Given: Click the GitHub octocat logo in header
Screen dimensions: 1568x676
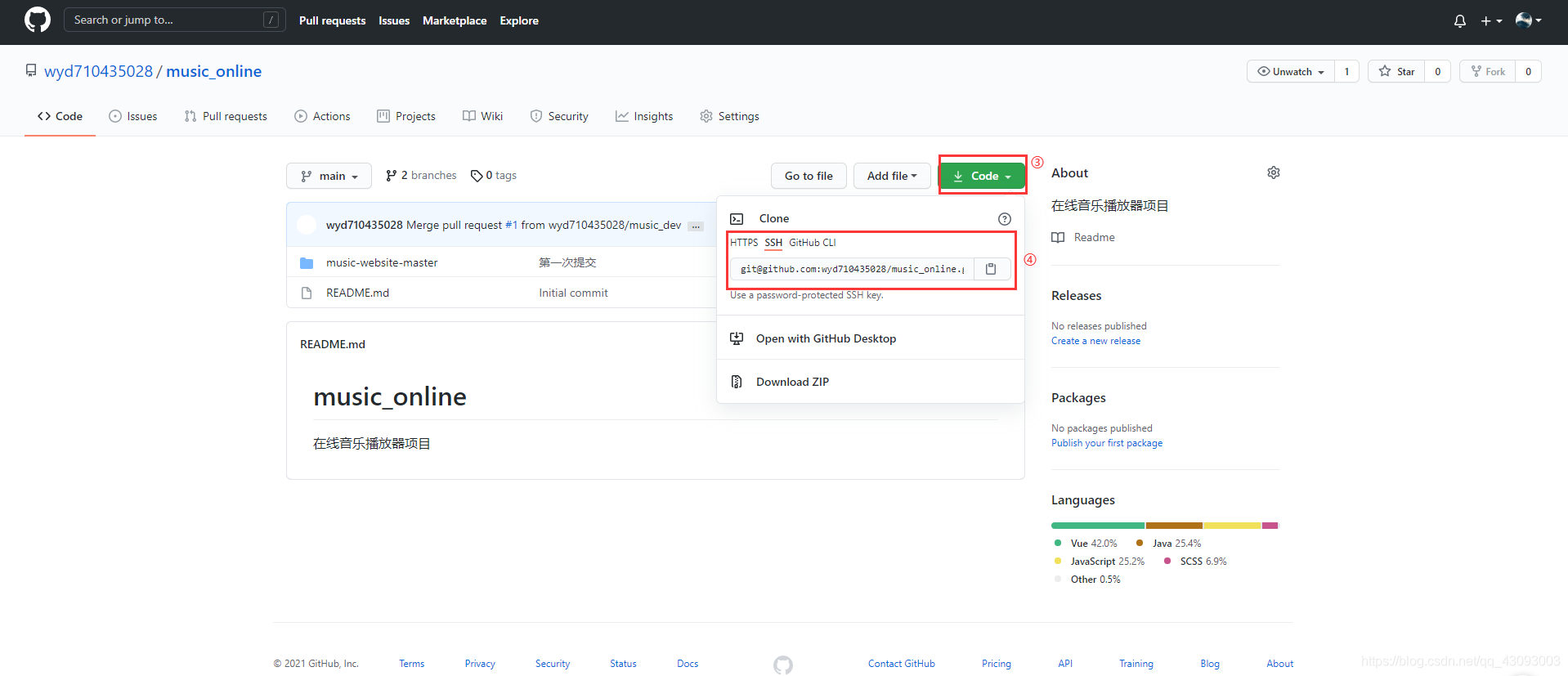Looking at the screenshot, I should [x=38, y=20].
